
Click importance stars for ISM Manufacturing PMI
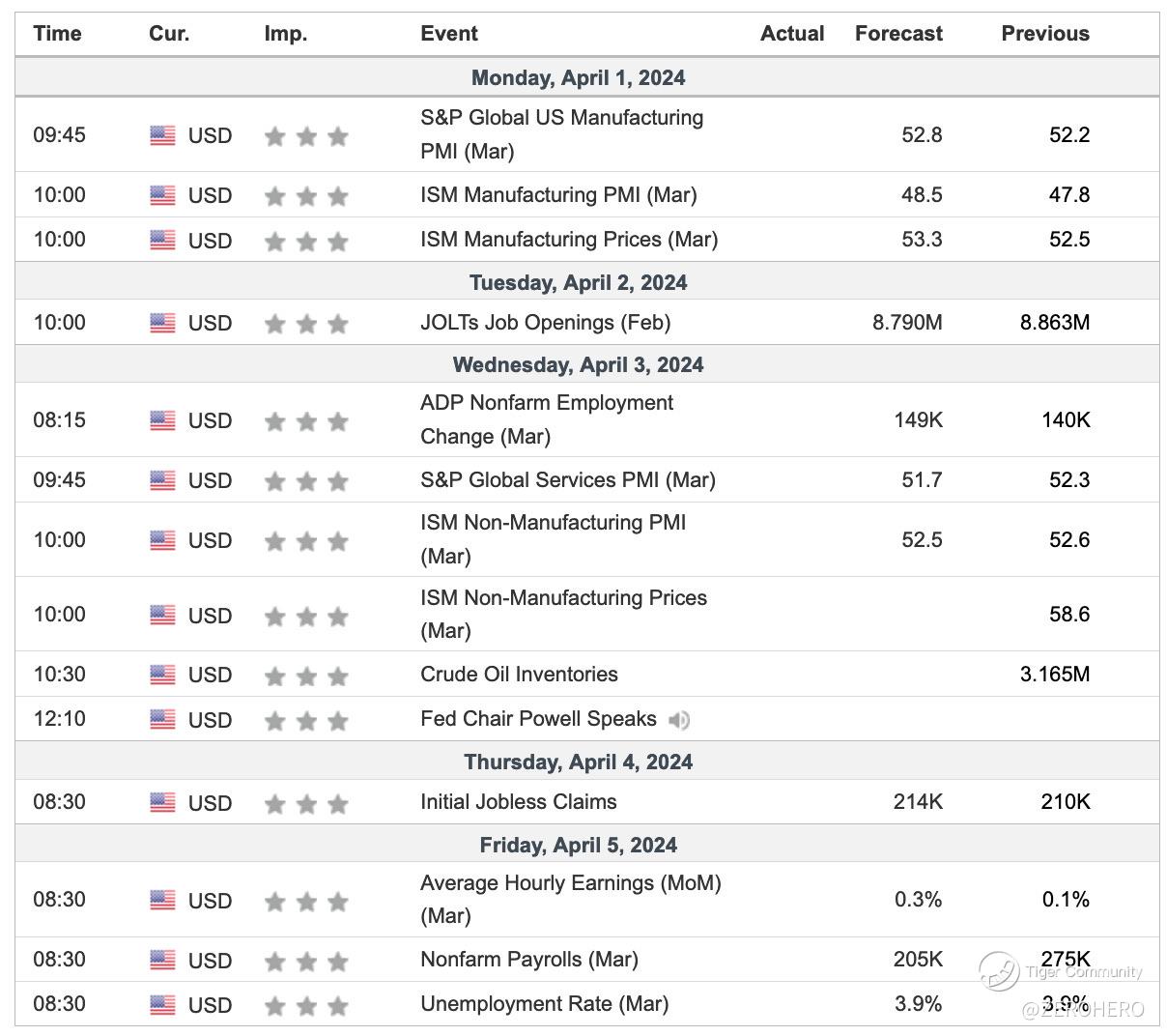pyautogui.click(x=306, y=196)
